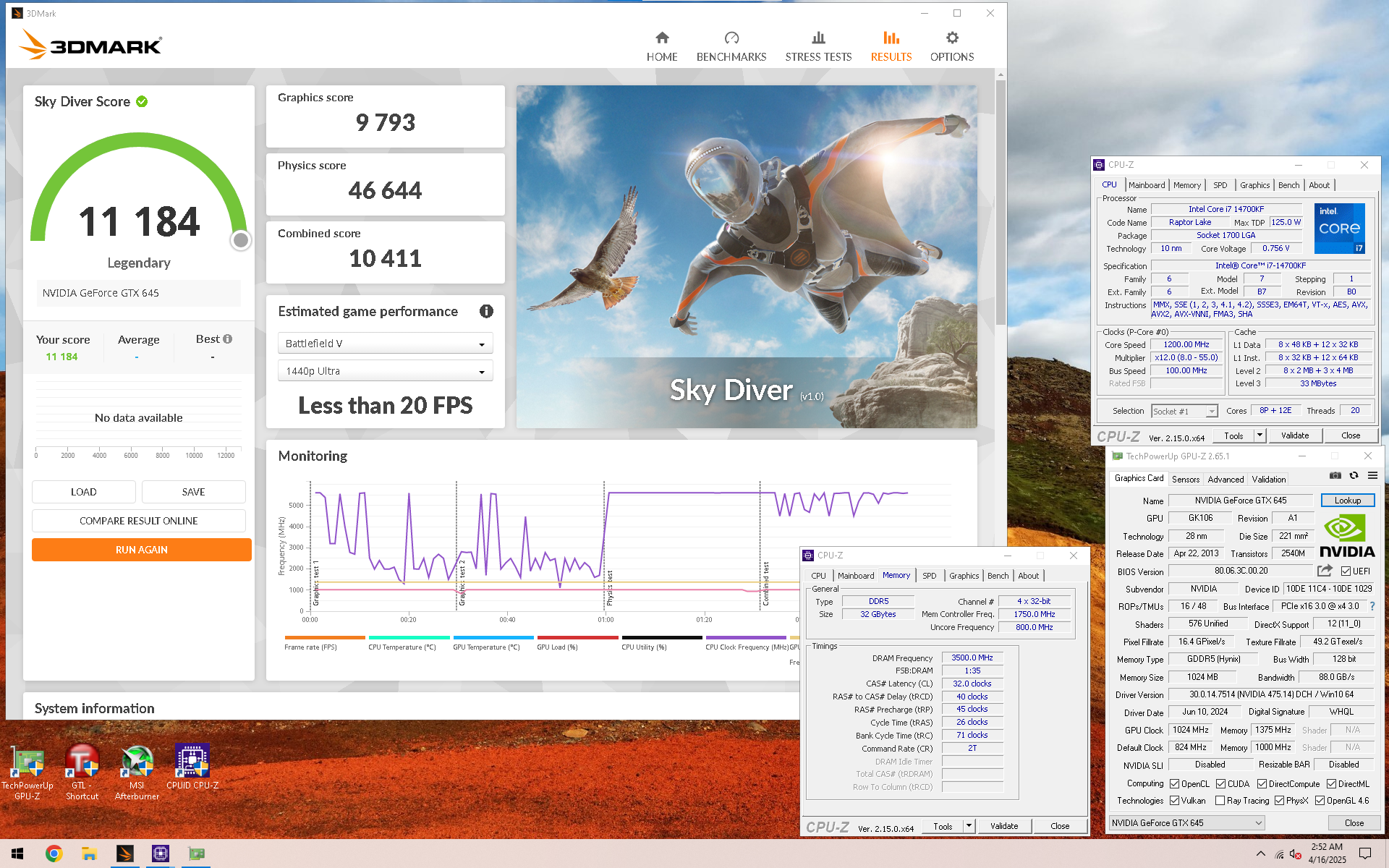Toggle the DirectML checkbox
Viewport: 1389px width, 868px height.
(x=1331, y=783)
